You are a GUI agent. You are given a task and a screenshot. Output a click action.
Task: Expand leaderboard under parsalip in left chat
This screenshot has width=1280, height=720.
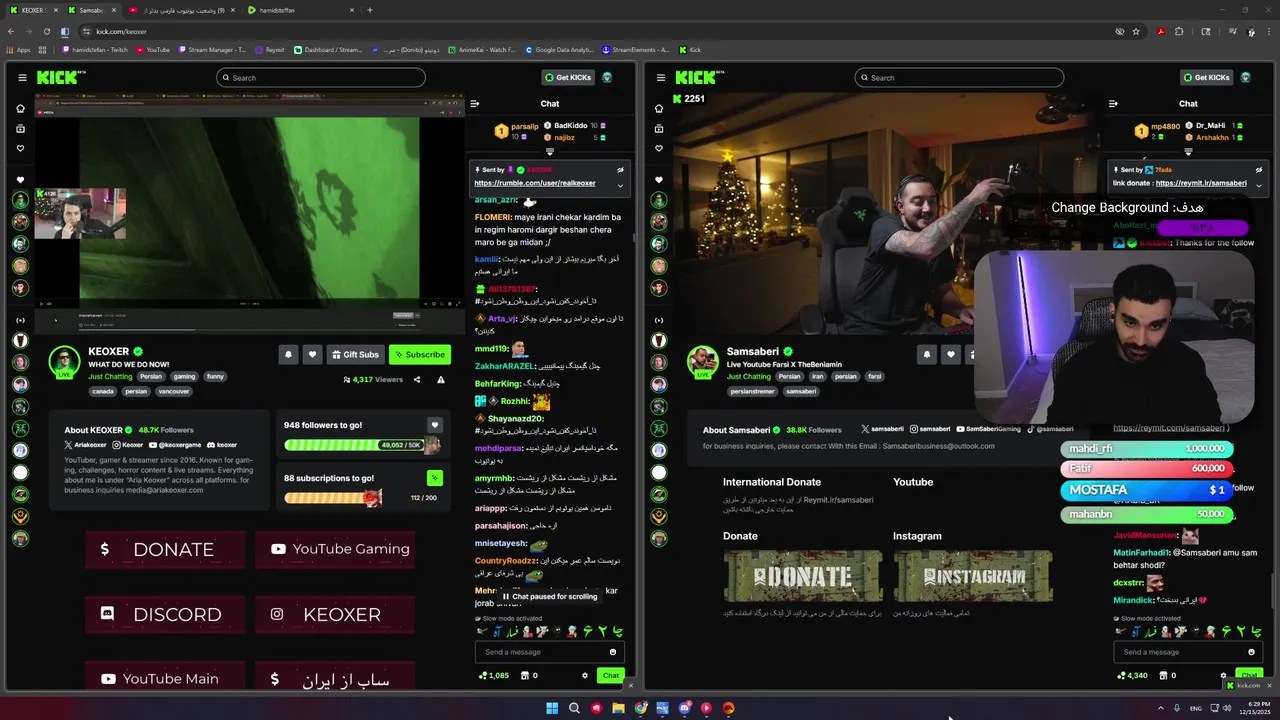tap(549, 151)
